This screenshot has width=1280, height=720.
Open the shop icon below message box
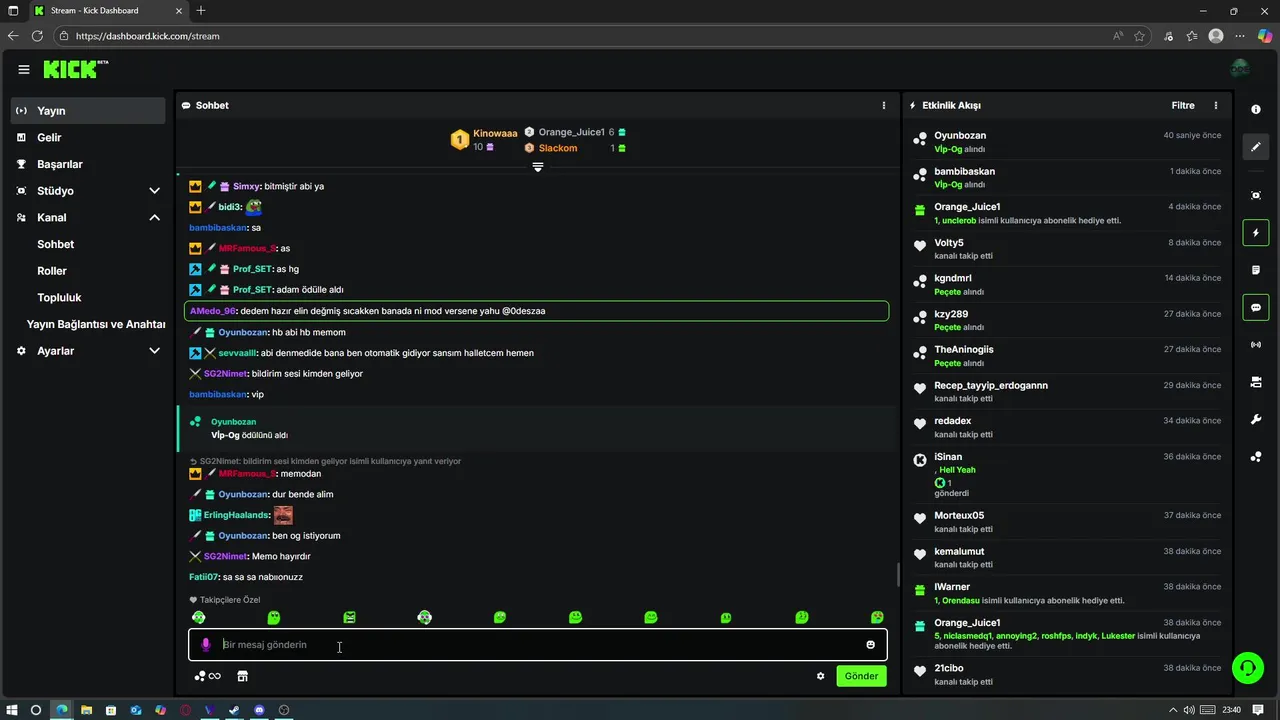242,676
